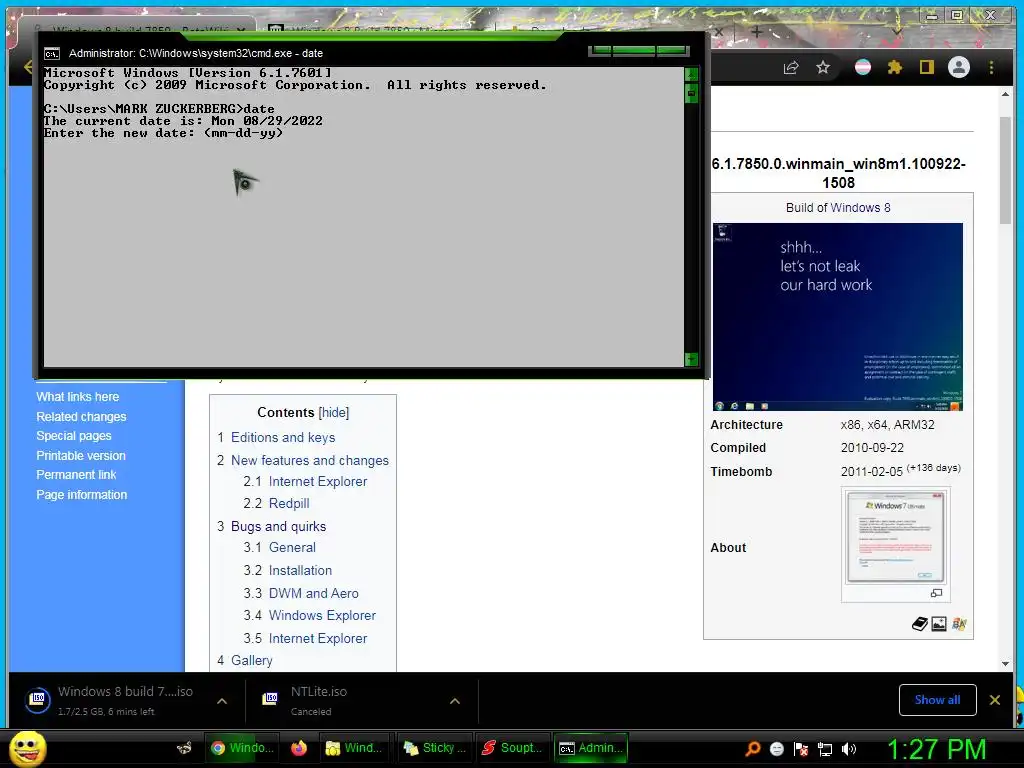This screenshot has width=1024, height=768.
Task: Open the Chrome profile avatar
Action: (x=959, y=67)
